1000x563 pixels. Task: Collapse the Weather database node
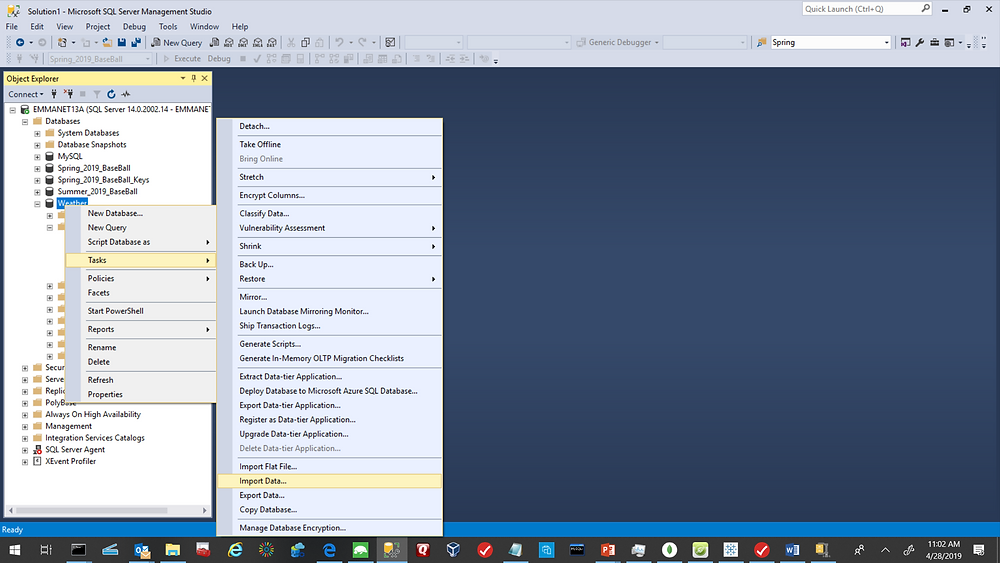point(37,203)
